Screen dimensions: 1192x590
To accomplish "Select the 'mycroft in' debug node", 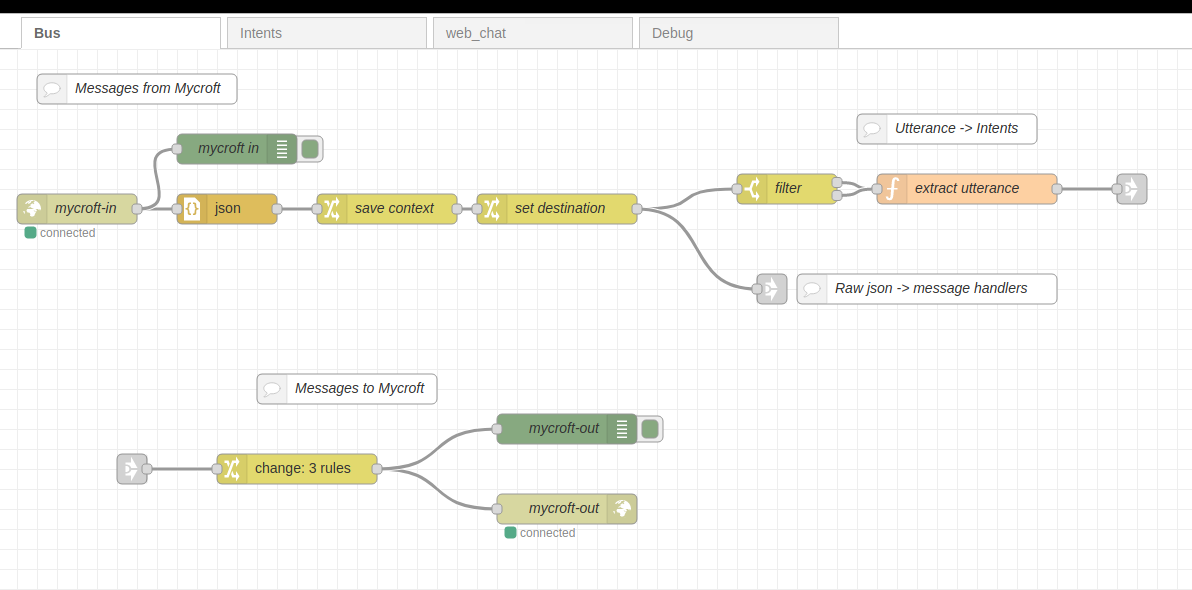I will [x=236, y=149].
